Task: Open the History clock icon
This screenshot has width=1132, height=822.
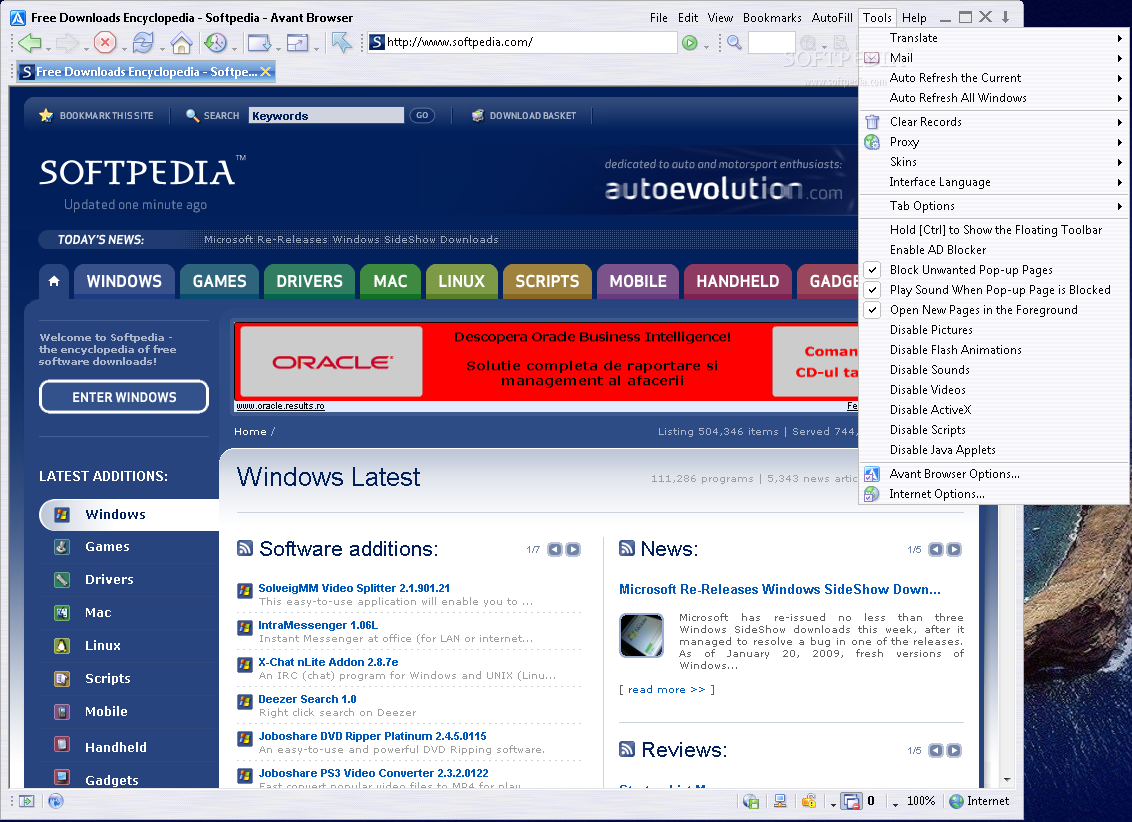Action: click(215, 43)
